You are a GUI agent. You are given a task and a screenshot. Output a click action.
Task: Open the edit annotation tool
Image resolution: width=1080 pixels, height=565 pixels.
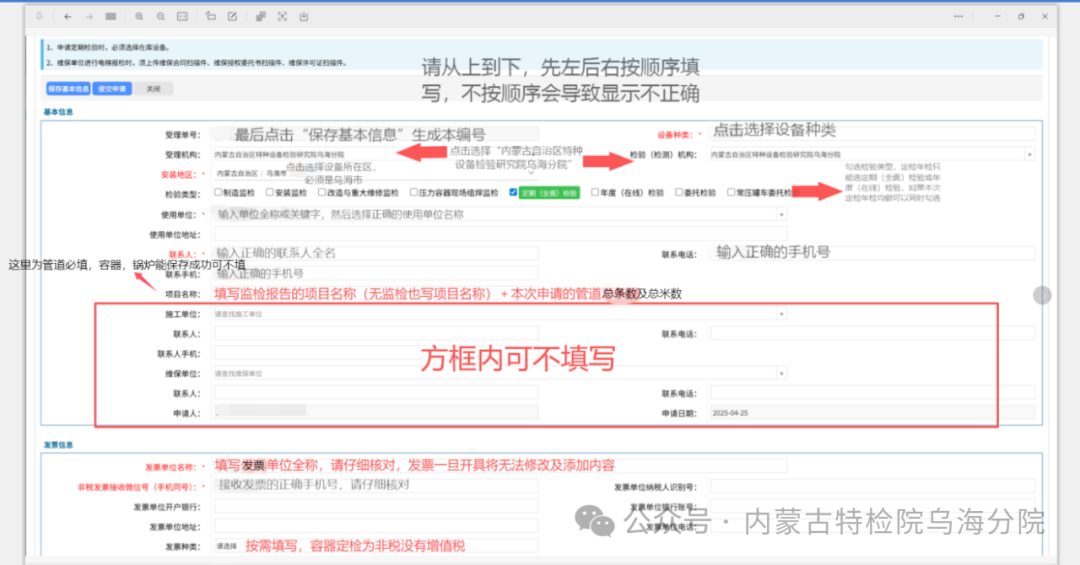pos(233,17)
